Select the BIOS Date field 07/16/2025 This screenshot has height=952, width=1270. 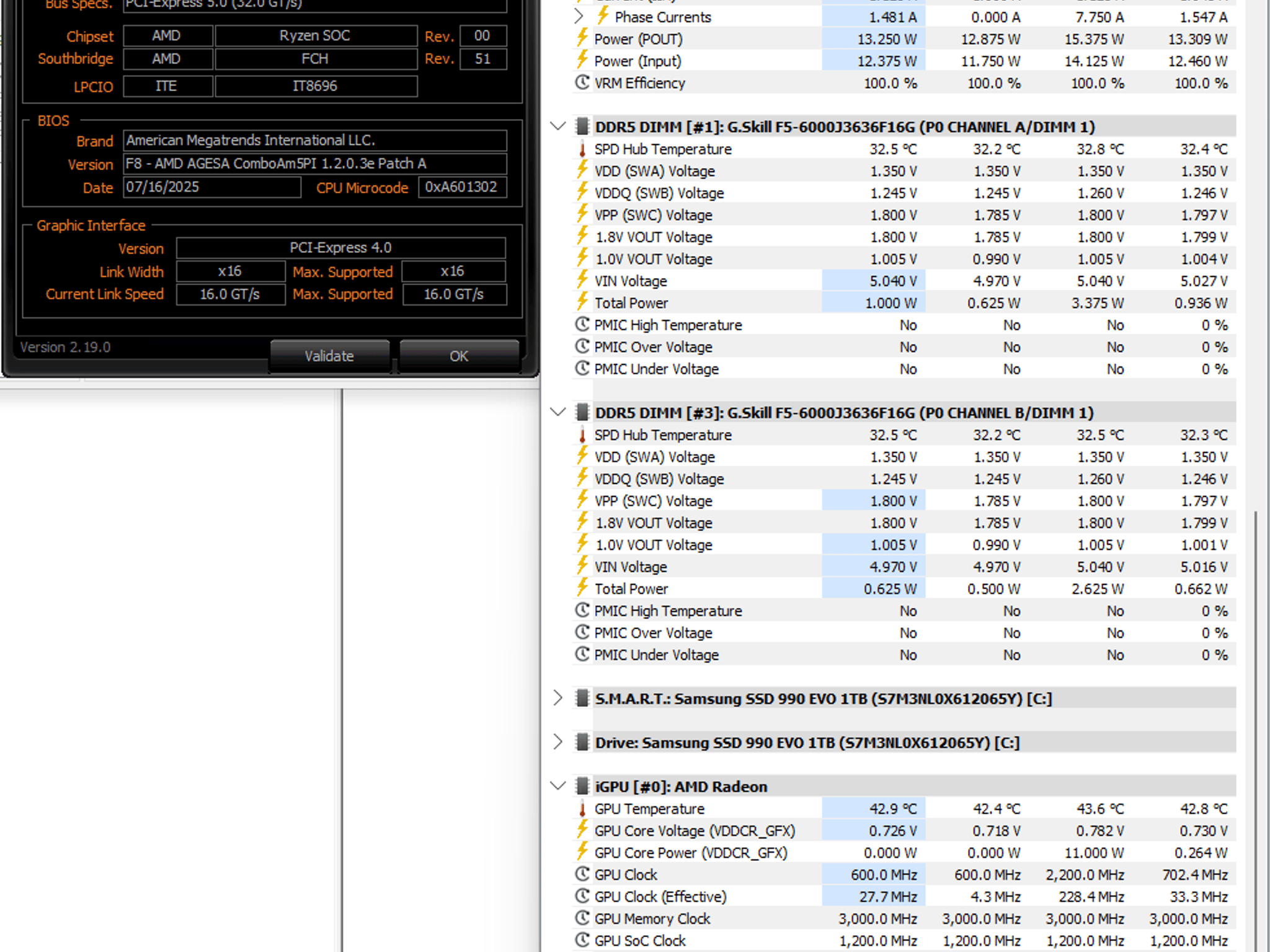(x=212, y=187)
